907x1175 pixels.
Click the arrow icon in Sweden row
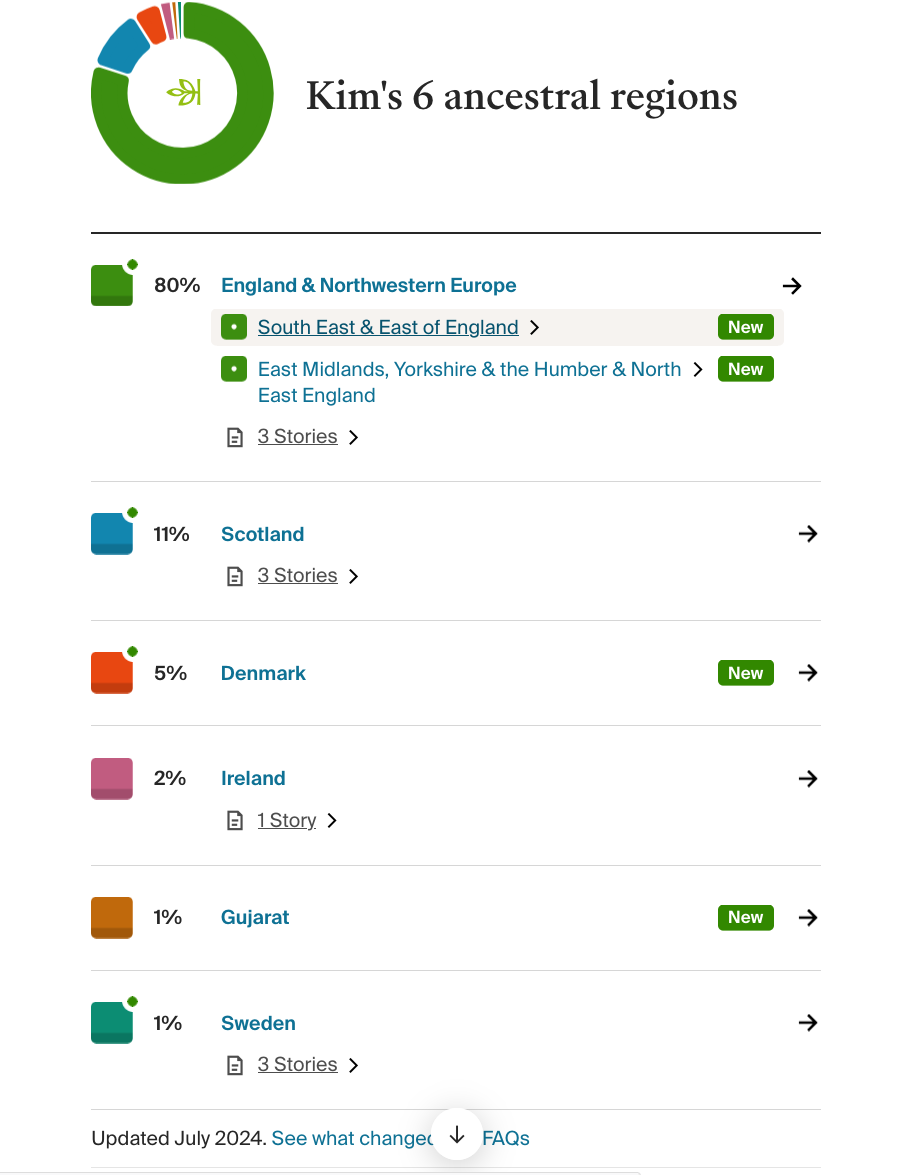point(808,1023)
